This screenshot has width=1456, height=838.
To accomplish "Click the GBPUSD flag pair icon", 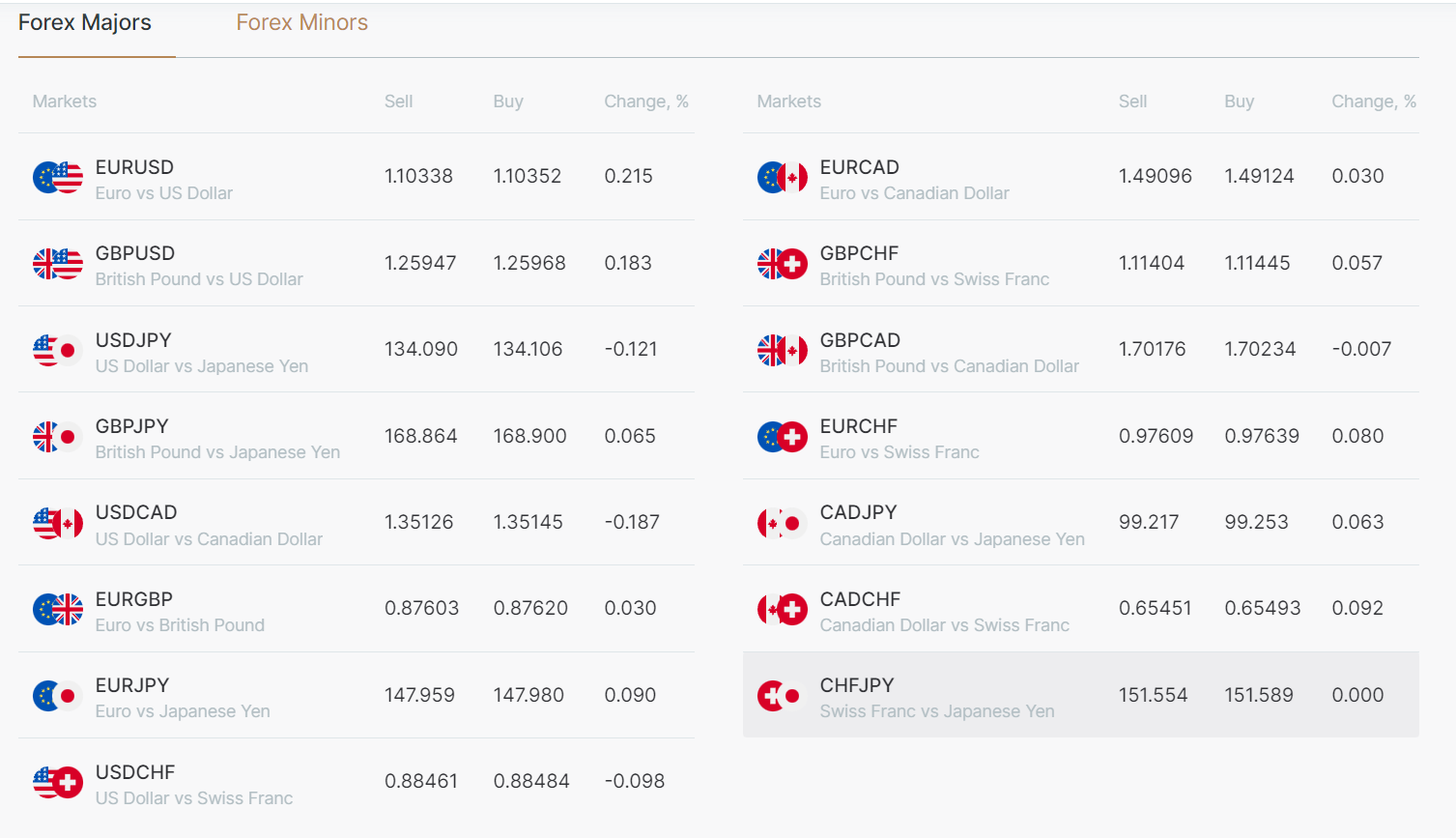I will 58,264.
